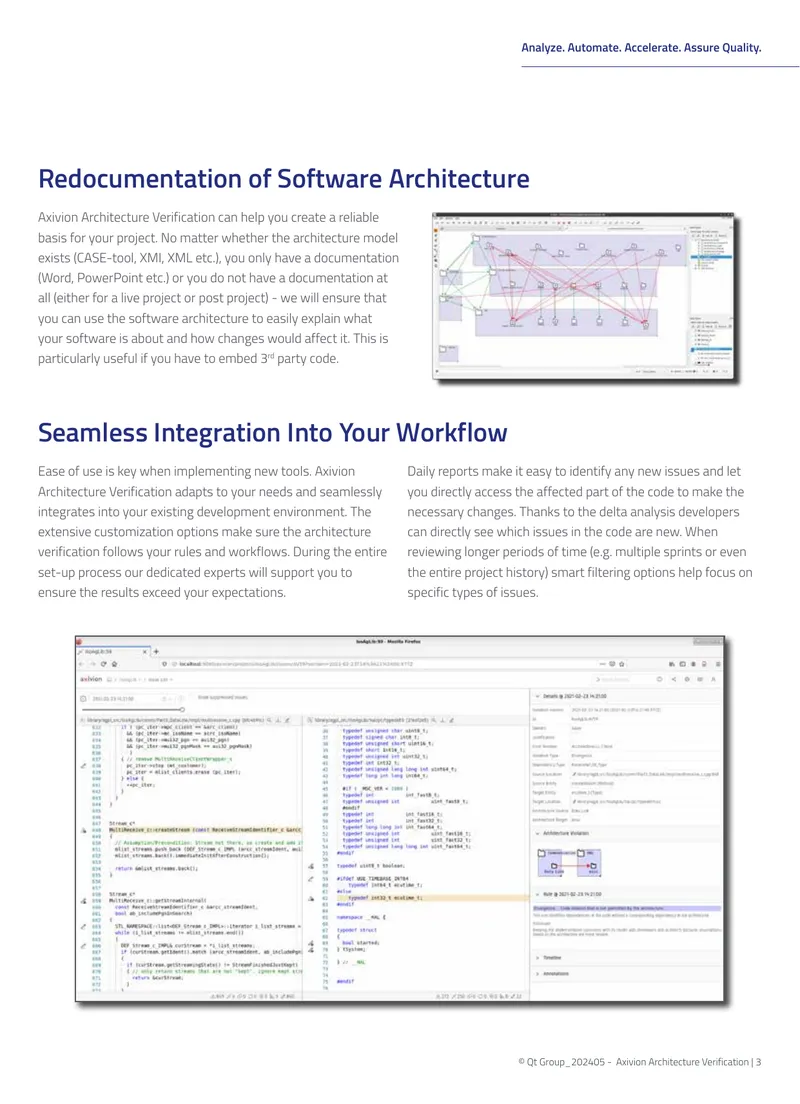Select the MultiReceive_c::createStream code line

[205, 830]
